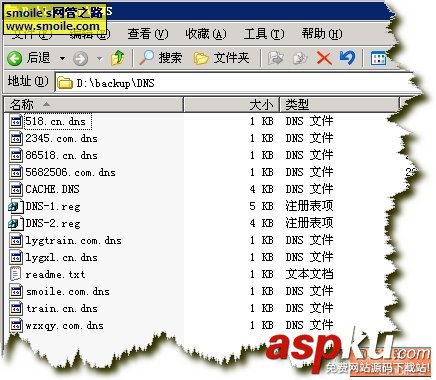The image size is (436, 380).
Task: Select the file wzxqy.com.dns
Action: [x=64, y=325]
